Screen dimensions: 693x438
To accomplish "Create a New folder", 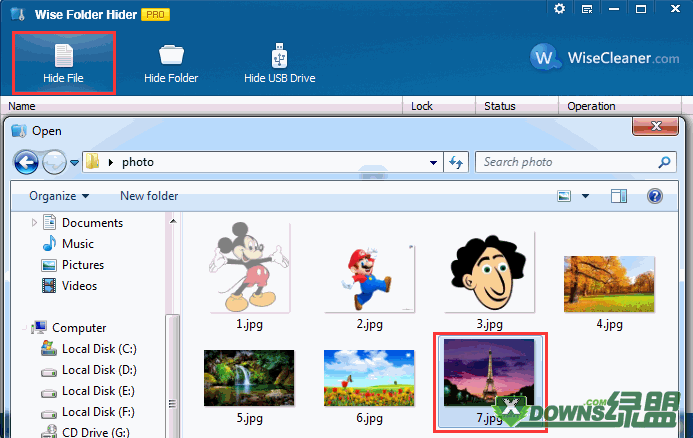I will 149,196.
